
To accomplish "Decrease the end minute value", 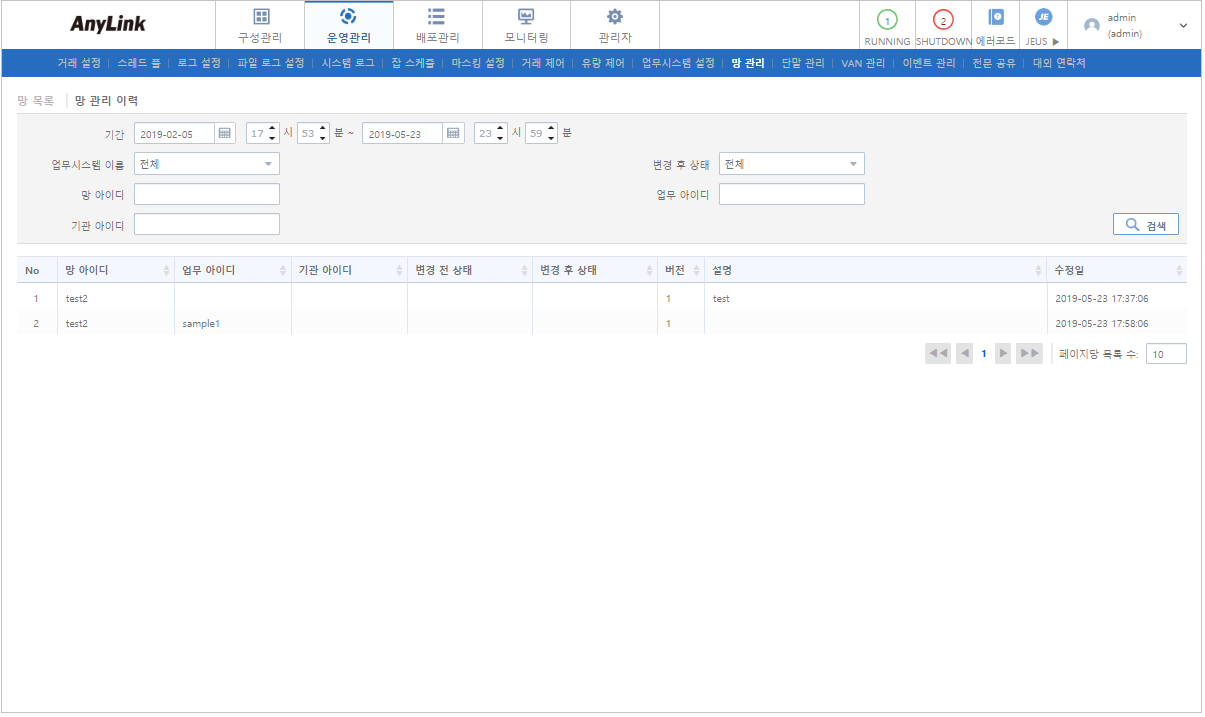I will pos(551,139).
